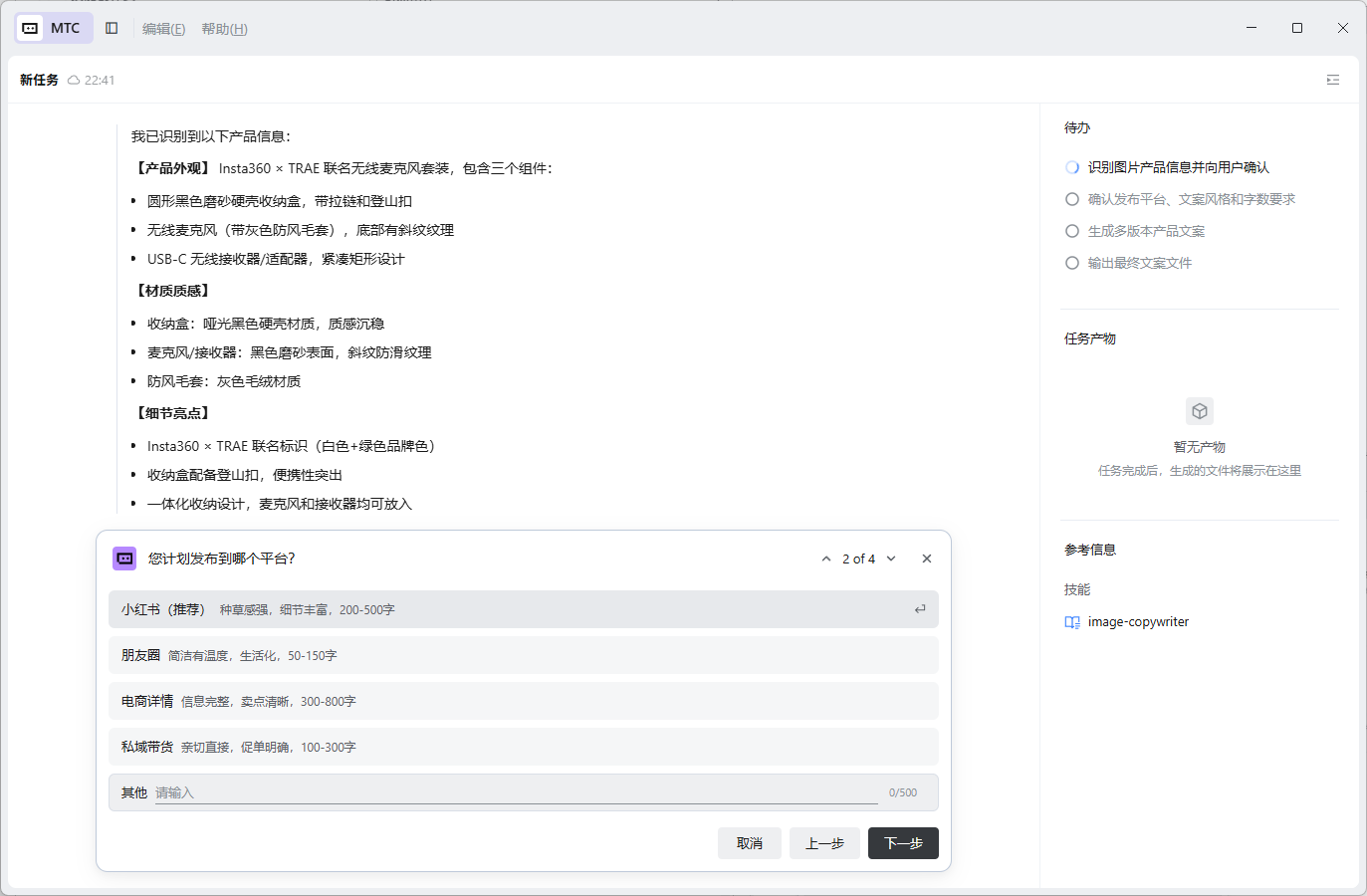Choose the 朋友圈 platform option
The width and height of the screenshot is (1367, 896).
(x=524, y=655)
